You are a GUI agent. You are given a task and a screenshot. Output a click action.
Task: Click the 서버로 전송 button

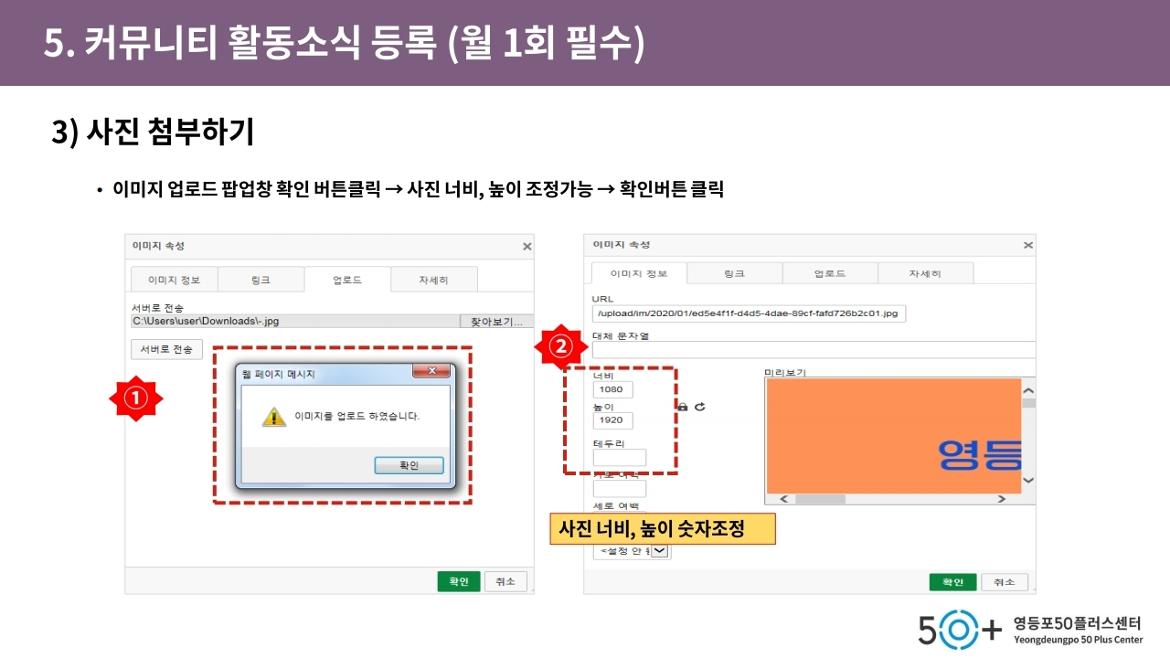click(167, 349)
